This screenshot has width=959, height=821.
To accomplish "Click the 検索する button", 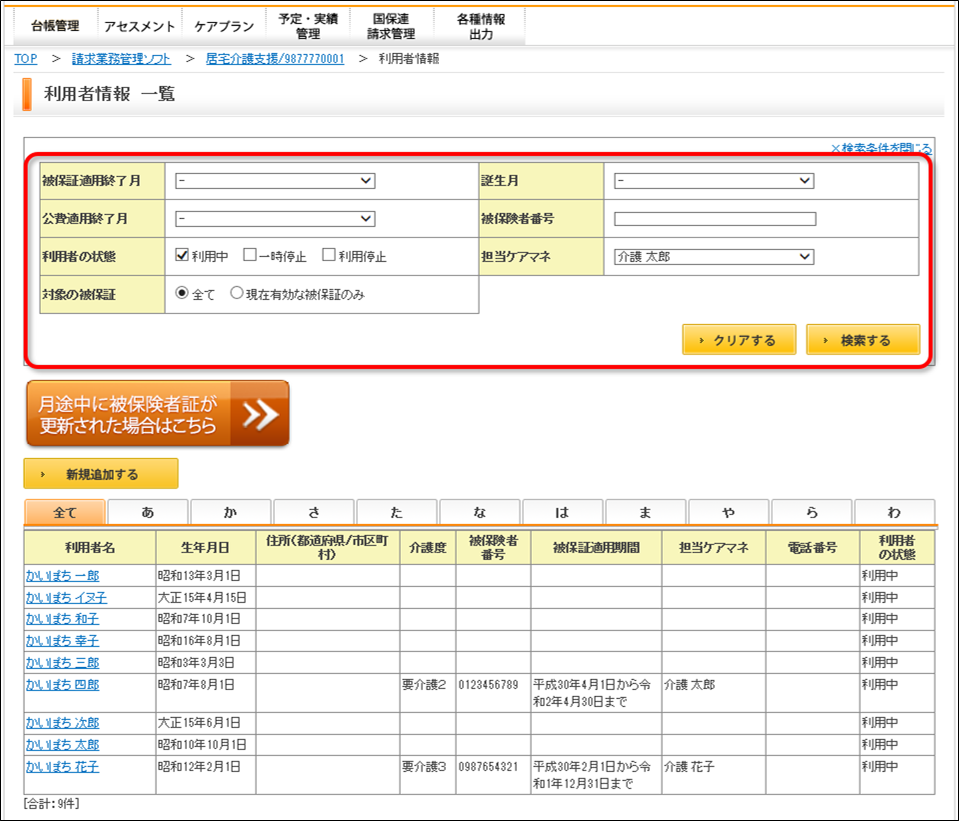I will coord(863,340).
